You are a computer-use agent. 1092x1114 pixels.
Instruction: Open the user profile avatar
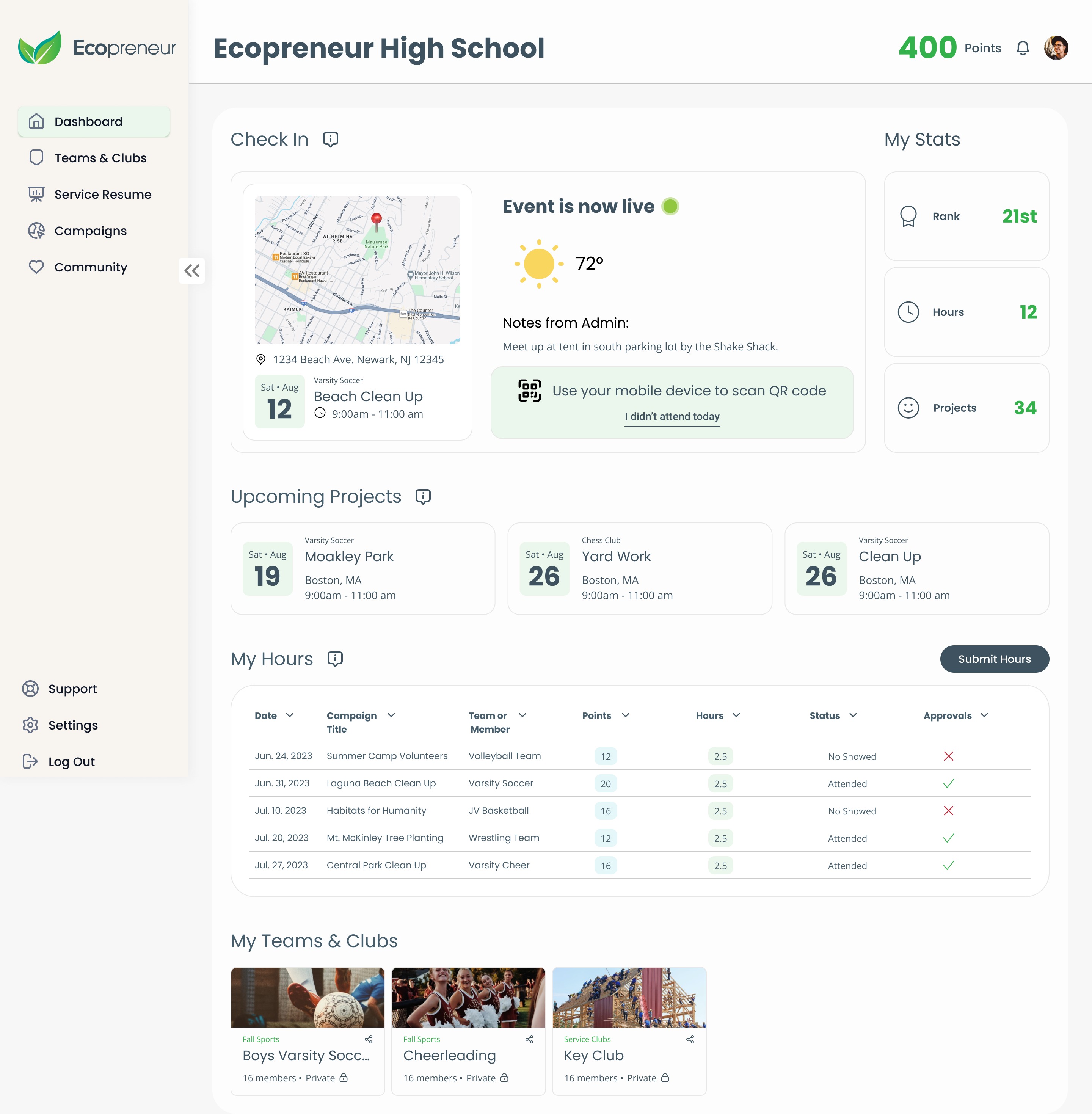[1056, 48]
